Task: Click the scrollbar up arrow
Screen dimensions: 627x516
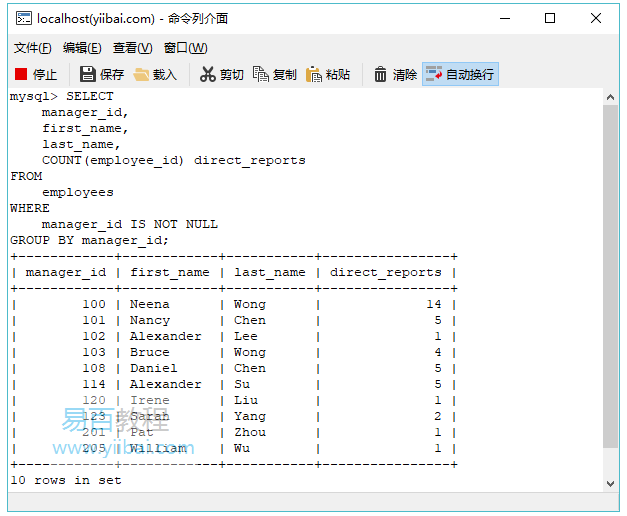Action: (610, 97)
